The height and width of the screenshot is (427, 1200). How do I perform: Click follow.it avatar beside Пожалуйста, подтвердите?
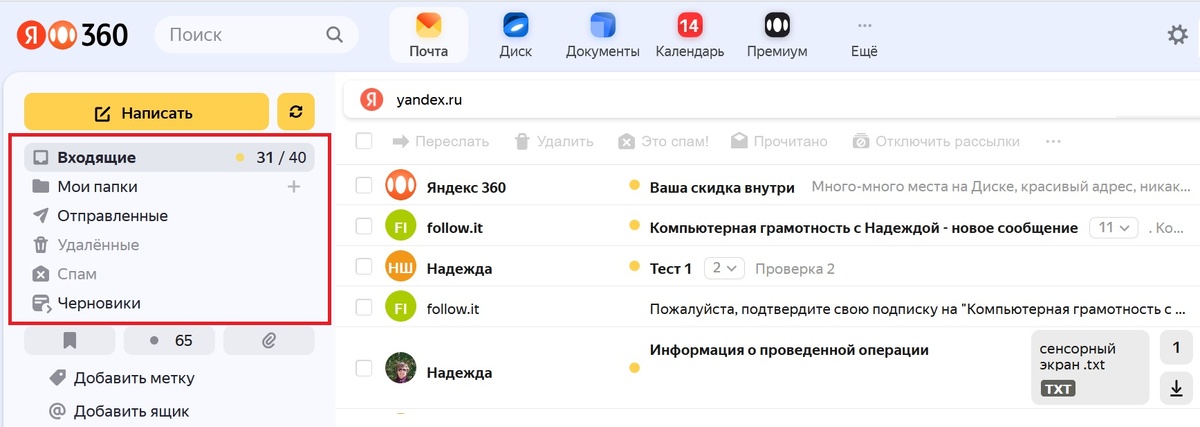tap(400, 307)
